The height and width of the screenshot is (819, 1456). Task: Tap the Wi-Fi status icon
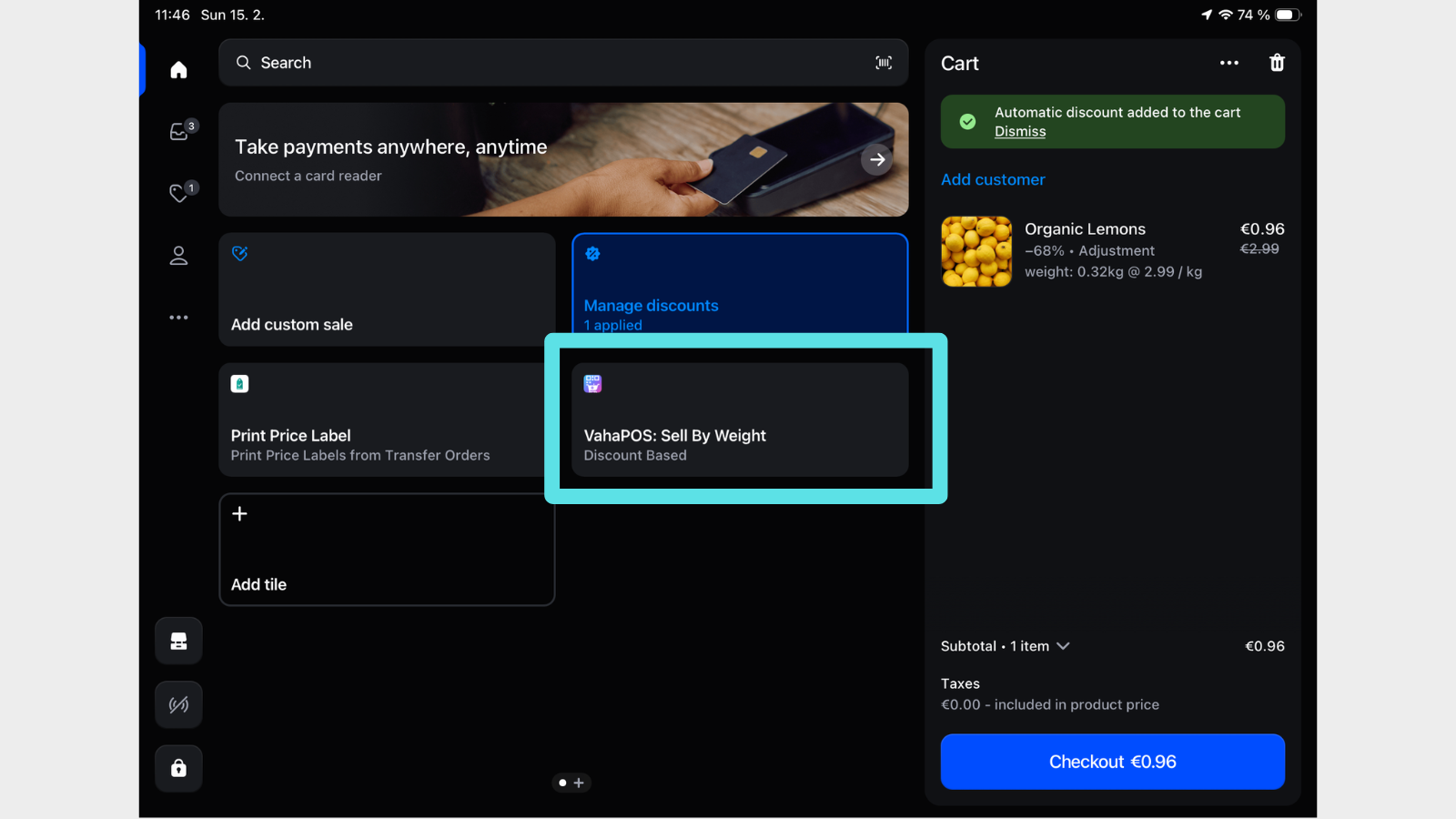pyautogui.click(x=1225, y=15)
